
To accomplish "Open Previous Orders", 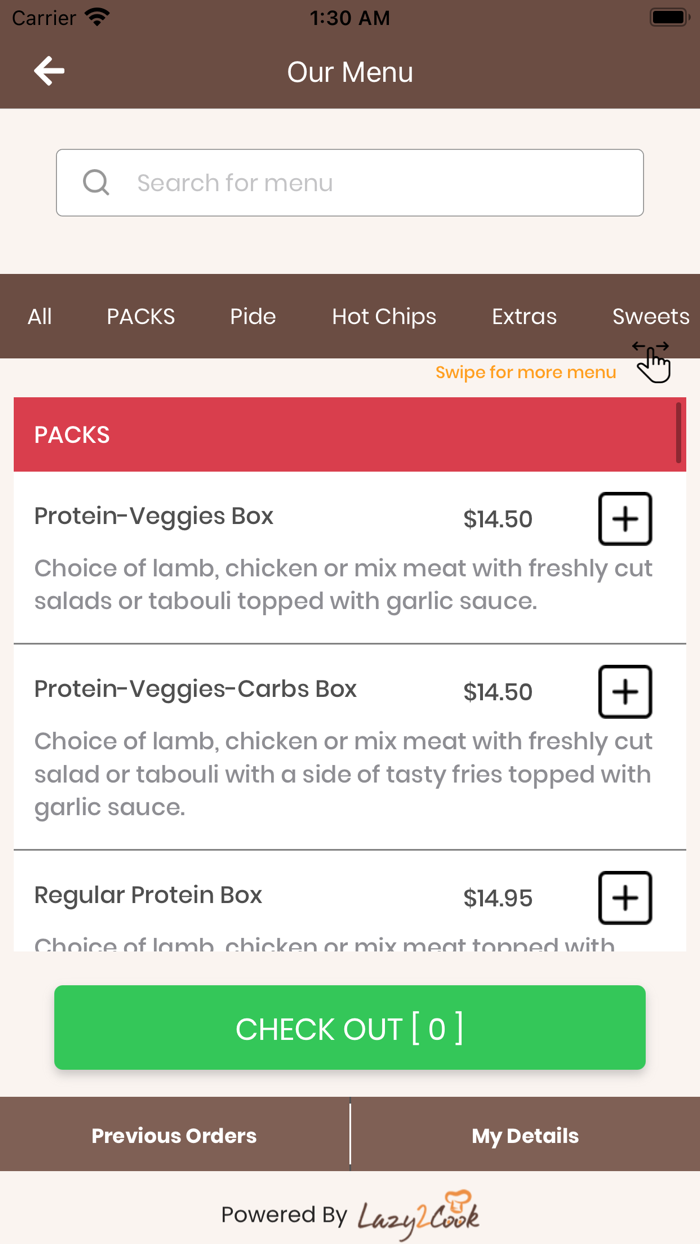I will click(173, 1135).
